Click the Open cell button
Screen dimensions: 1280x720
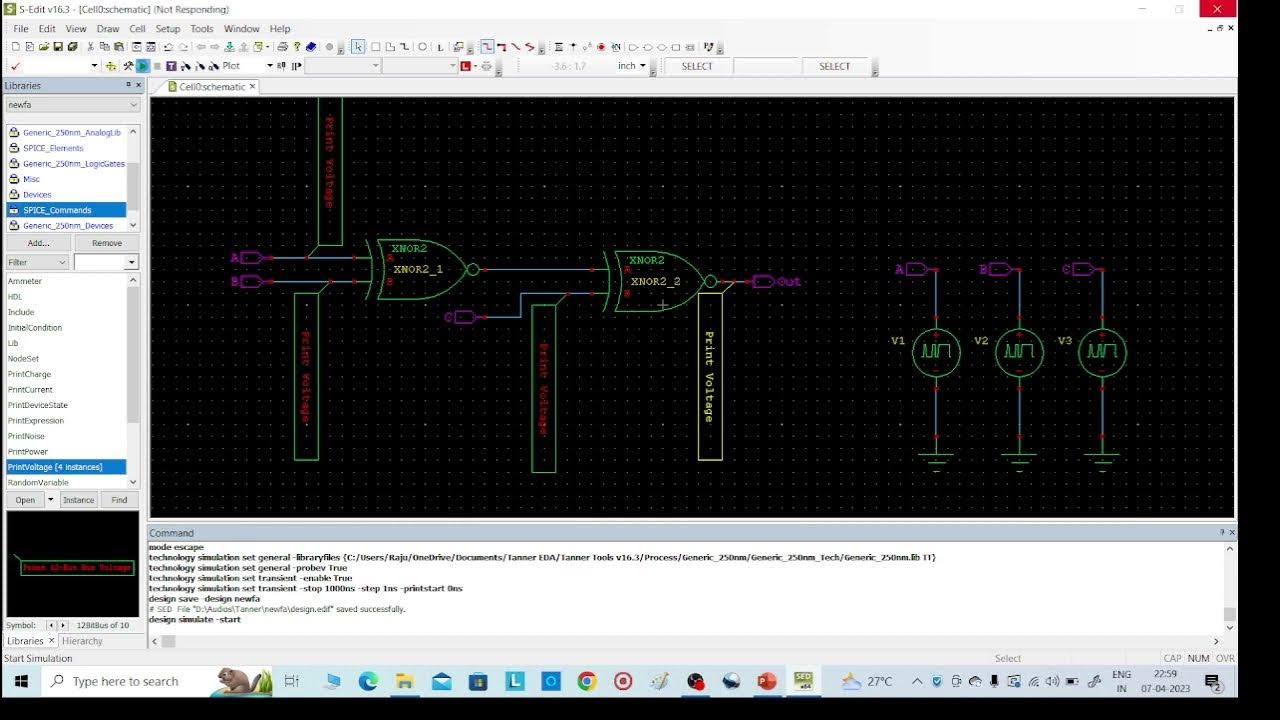(25, 500)
